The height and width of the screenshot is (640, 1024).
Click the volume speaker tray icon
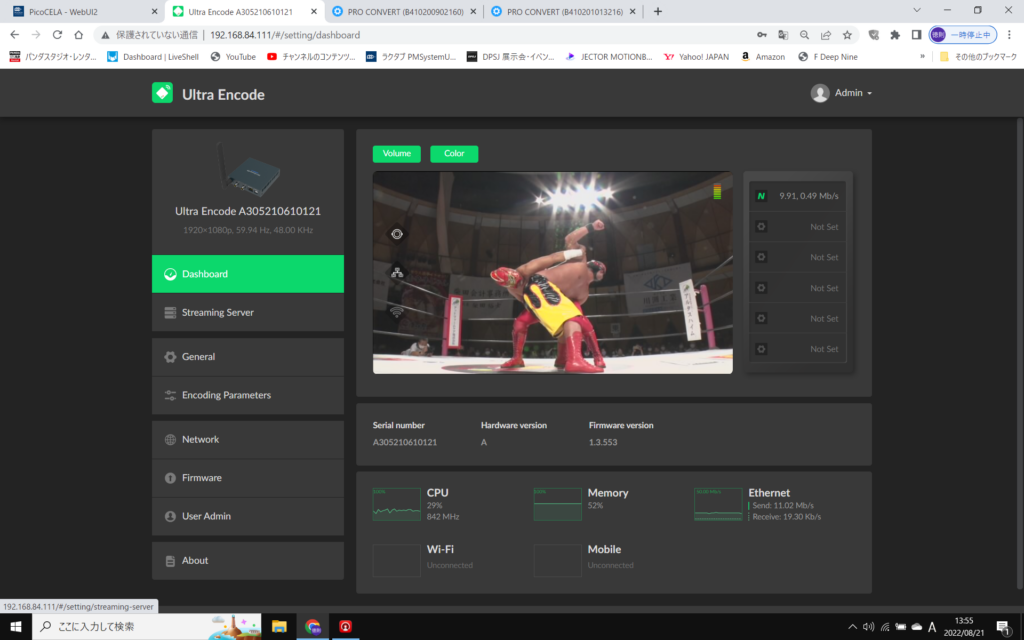coord(869,627)
